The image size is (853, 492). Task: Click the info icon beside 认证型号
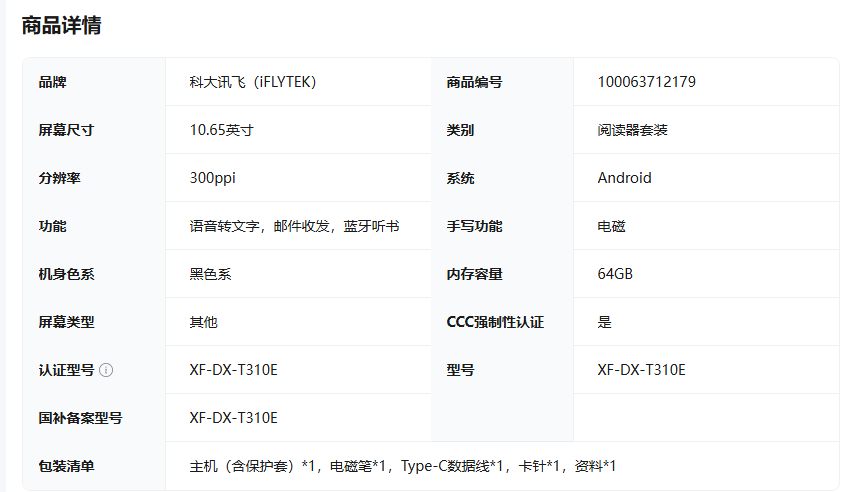point(106,370)
